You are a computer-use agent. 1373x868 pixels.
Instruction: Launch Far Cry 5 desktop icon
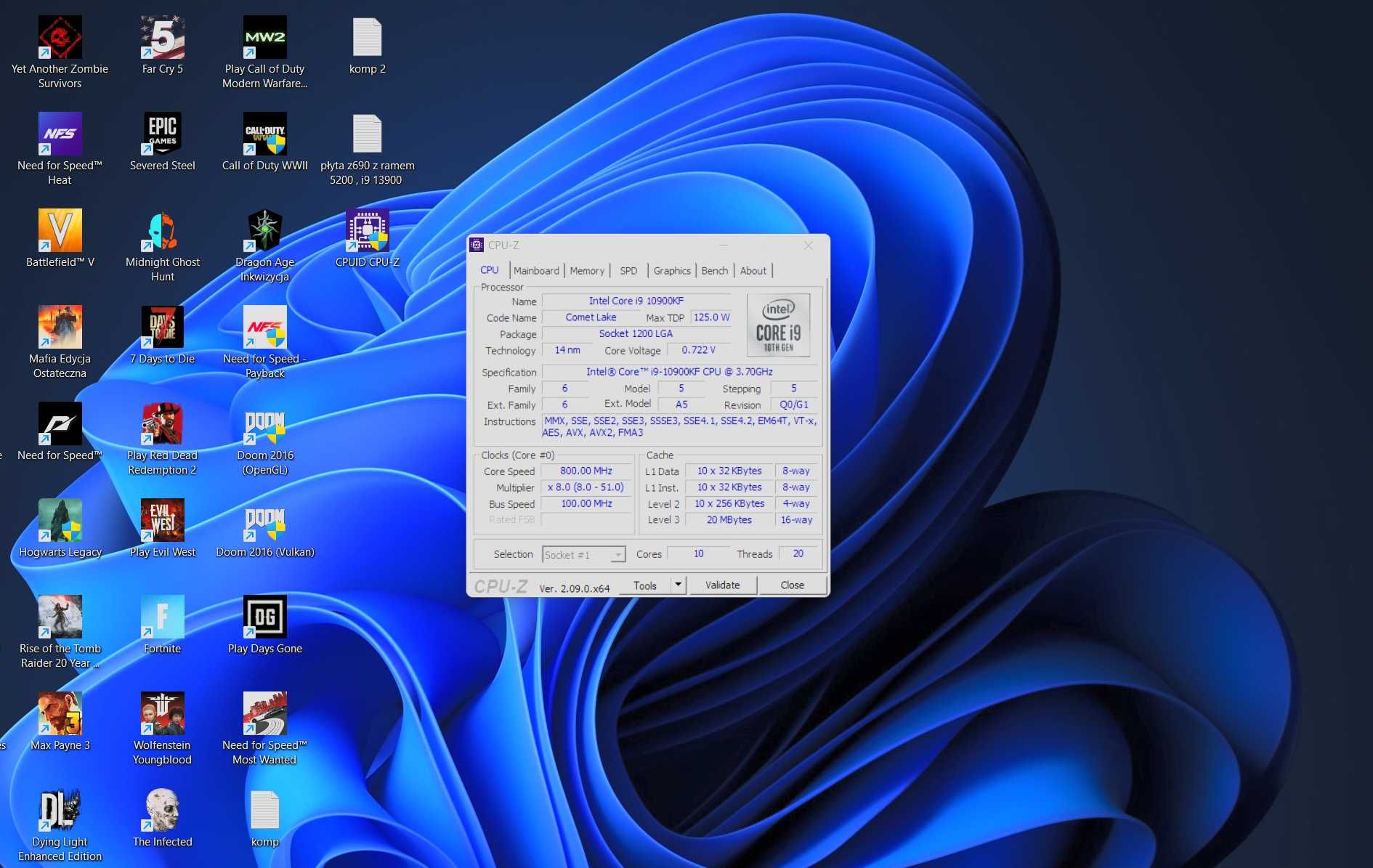[163, 46]
